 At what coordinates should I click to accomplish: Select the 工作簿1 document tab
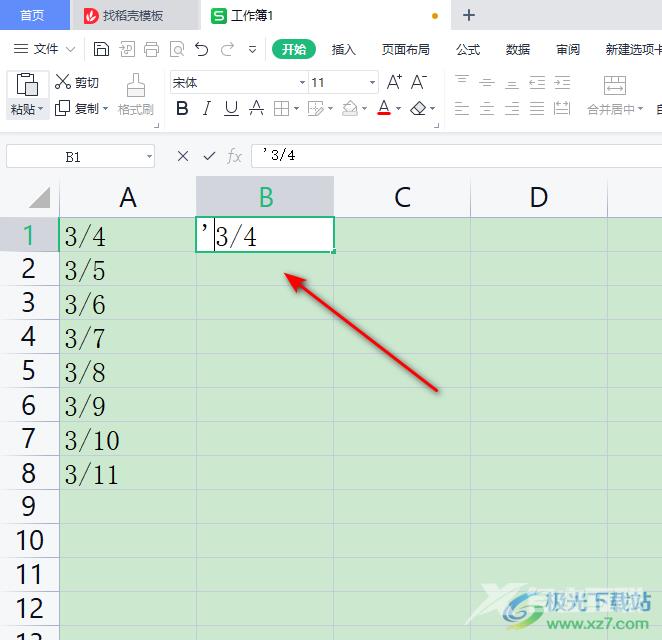click(x=326, y=16)
